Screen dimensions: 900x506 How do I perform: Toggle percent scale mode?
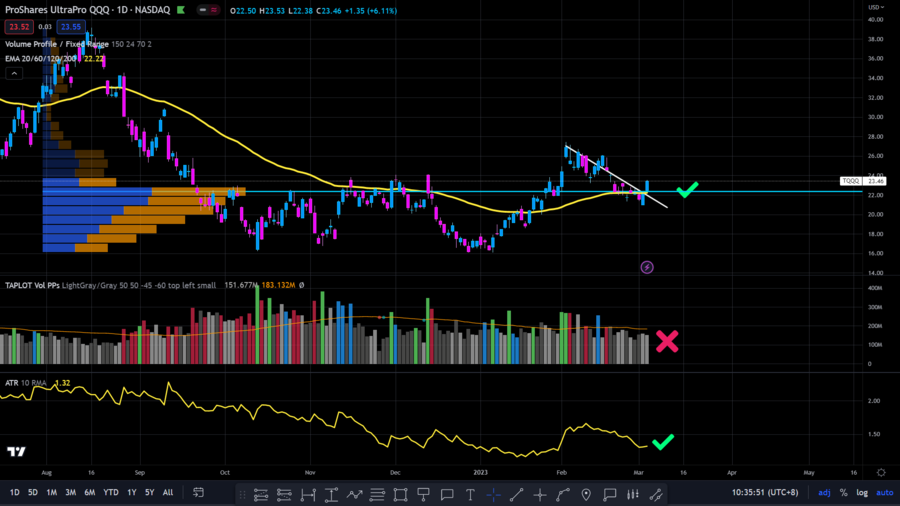click(843, 492)
